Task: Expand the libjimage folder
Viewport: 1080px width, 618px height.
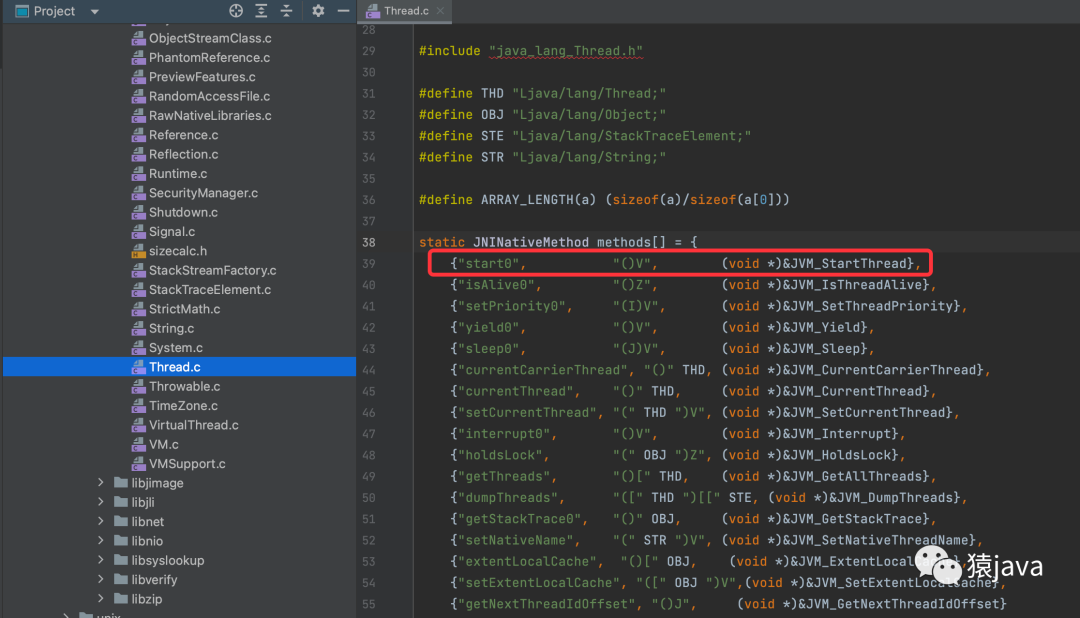Action: click(x=101, y=483)
